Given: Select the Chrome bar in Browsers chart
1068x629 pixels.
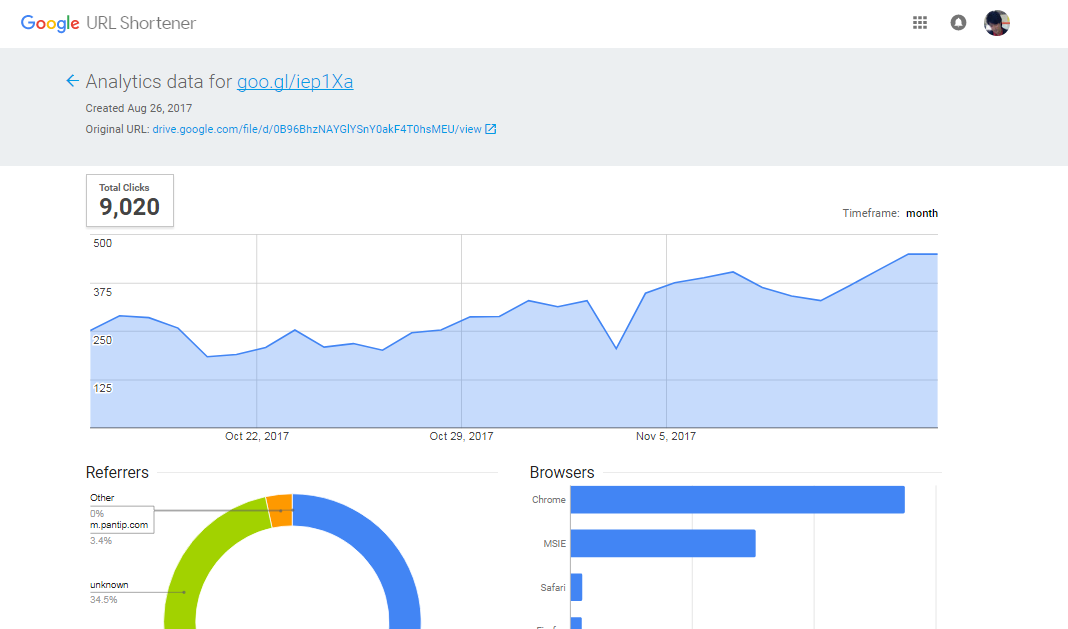Looking at the screenshot, I should click(x=738, y=500).
